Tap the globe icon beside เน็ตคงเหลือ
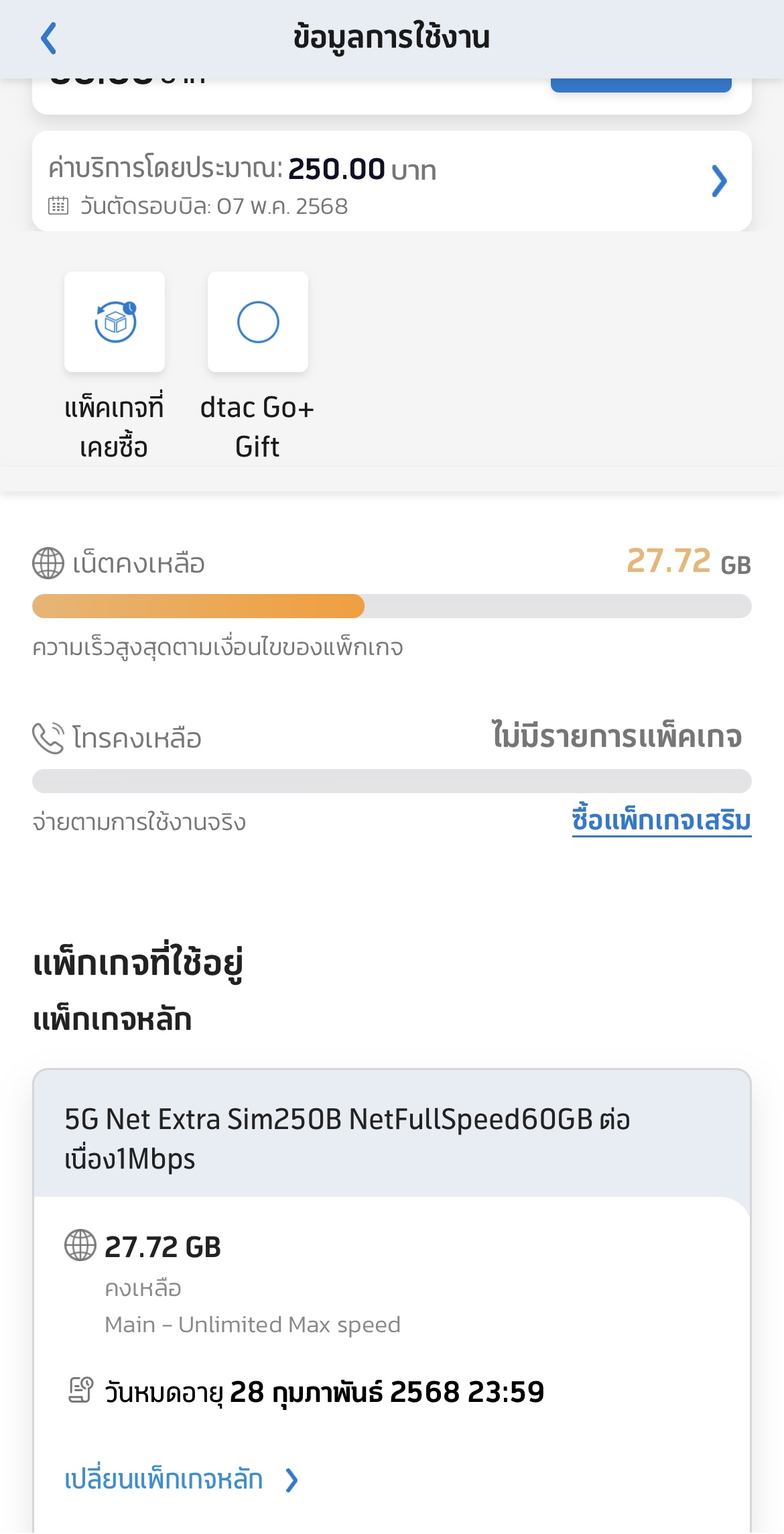This screenshot has width=784, height=1534. point(48,563)
